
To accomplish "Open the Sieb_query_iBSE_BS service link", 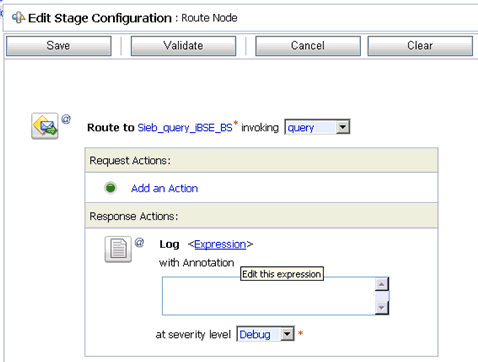I will (185, 128).
